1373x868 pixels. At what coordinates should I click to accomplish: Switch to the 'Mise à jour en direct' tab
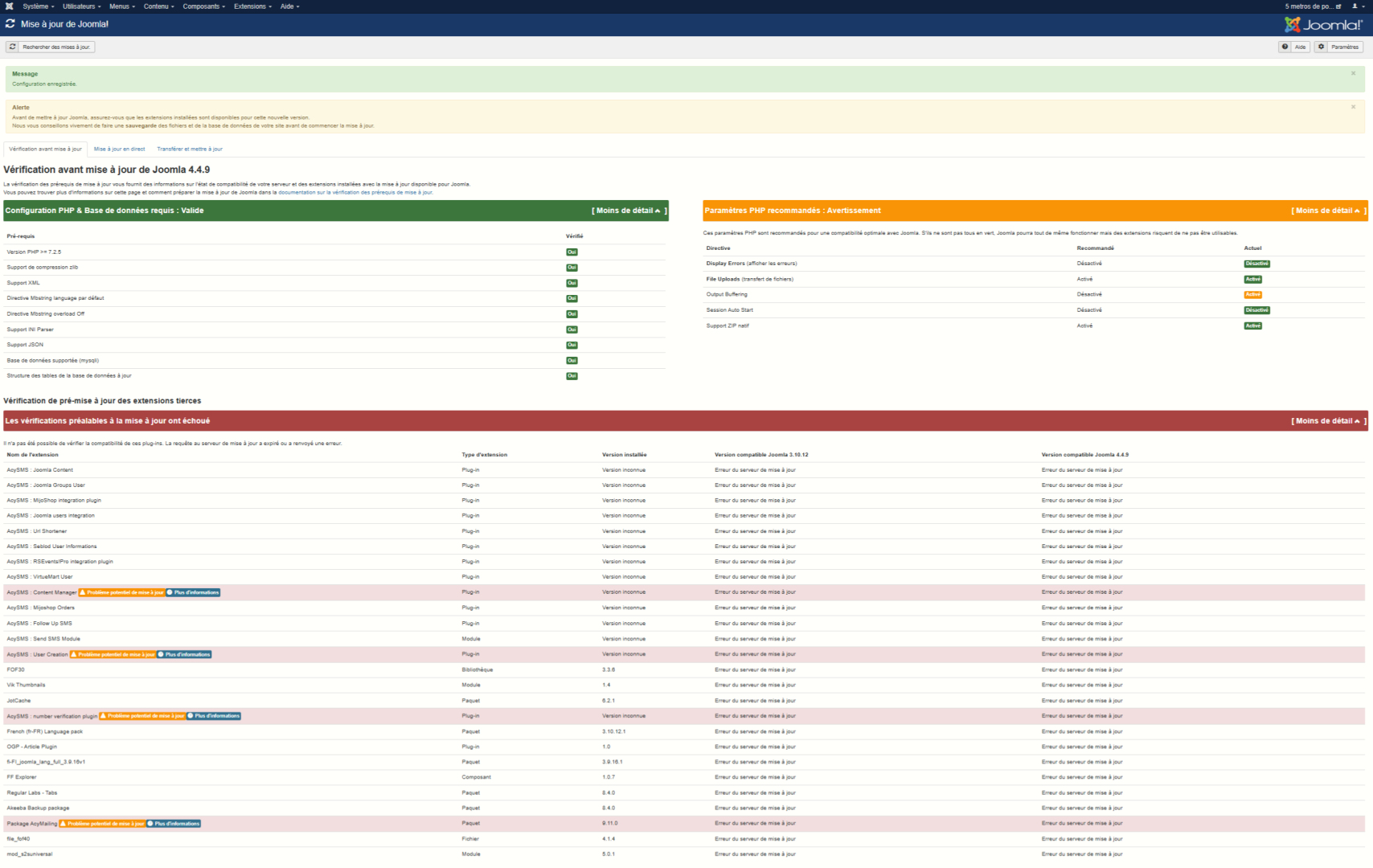click(120, 149)
